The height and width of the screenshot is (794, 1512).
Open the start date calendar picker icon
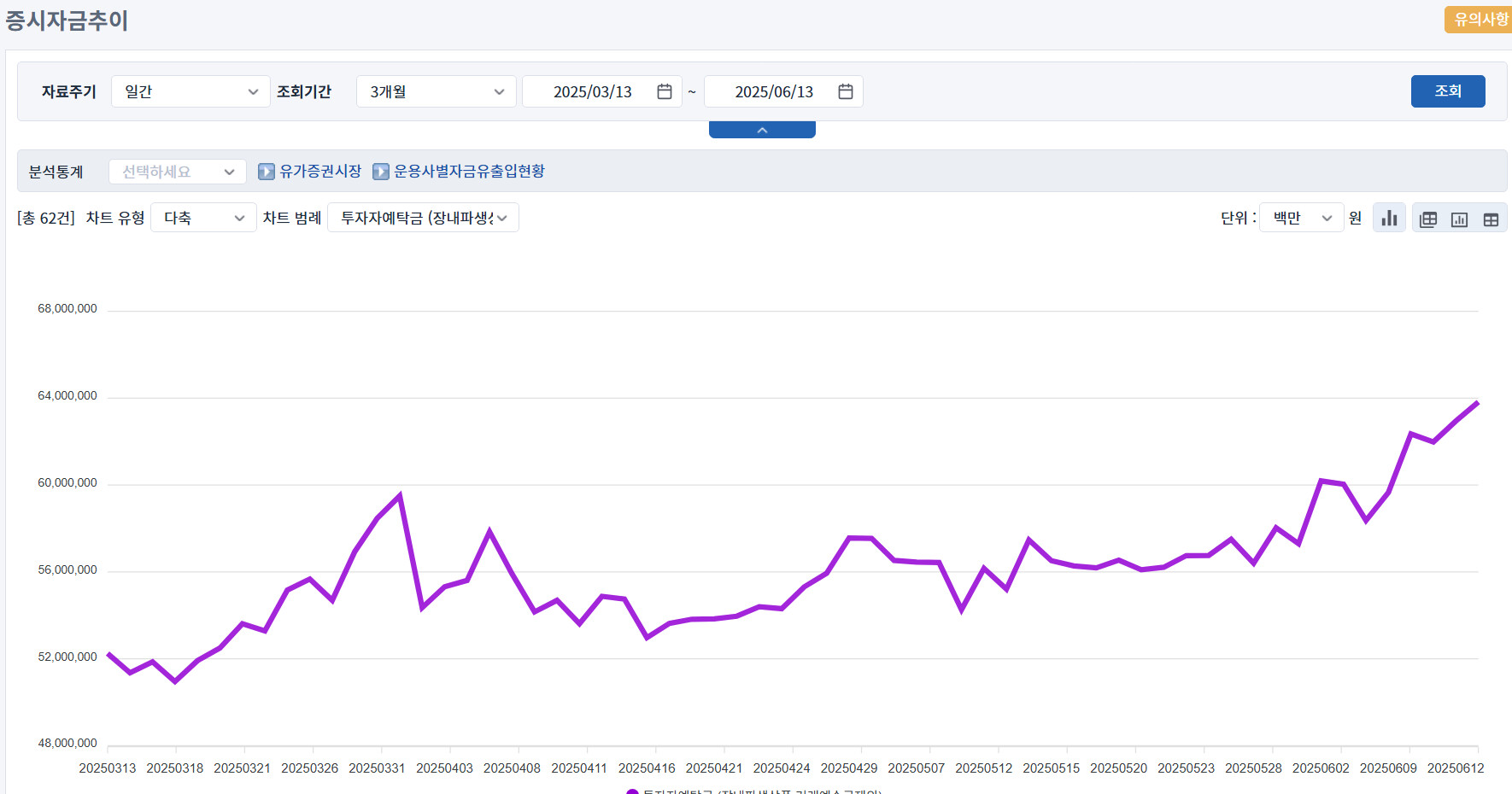(664, 91)
